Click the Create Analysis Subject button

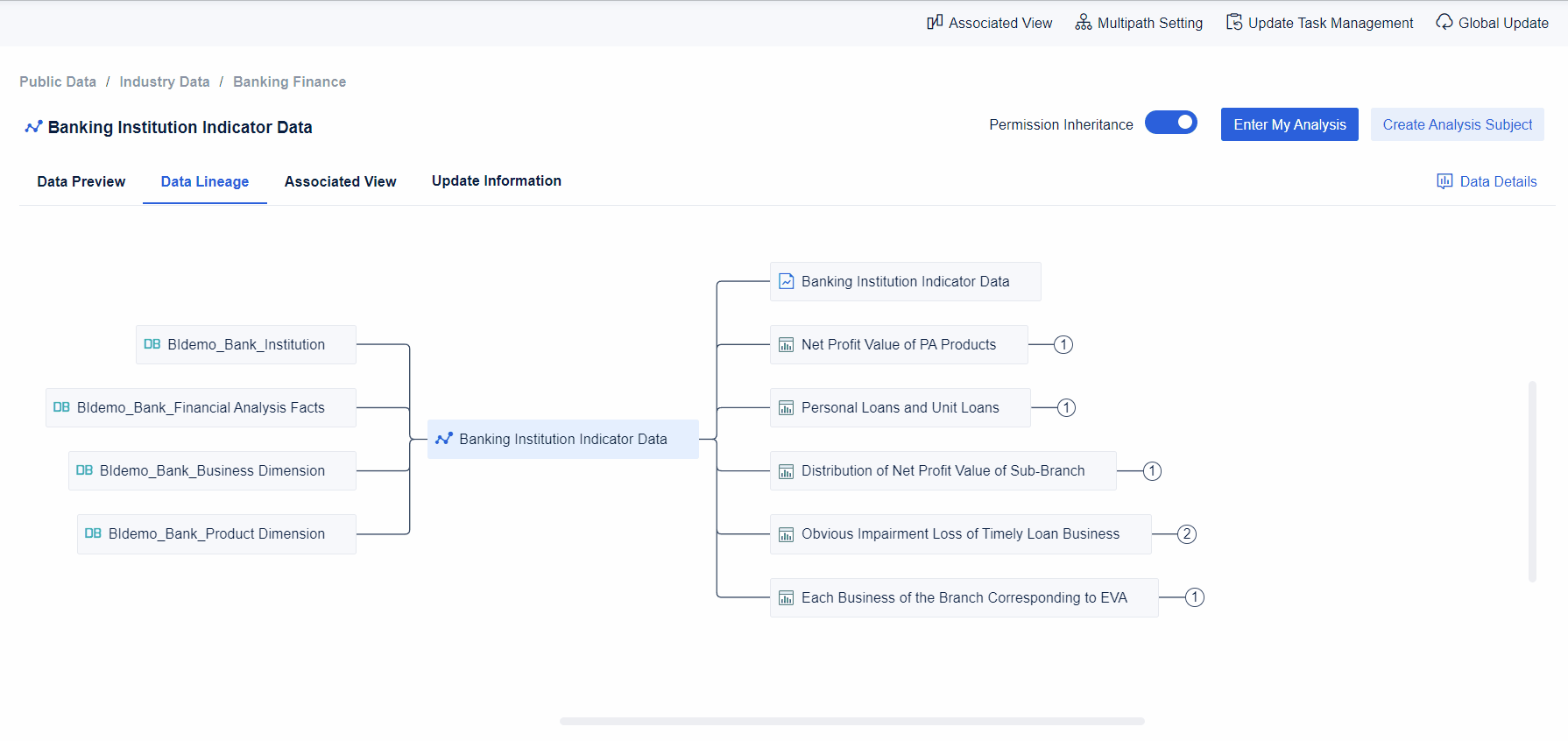pyautogui.click(x=1457, y=124)
